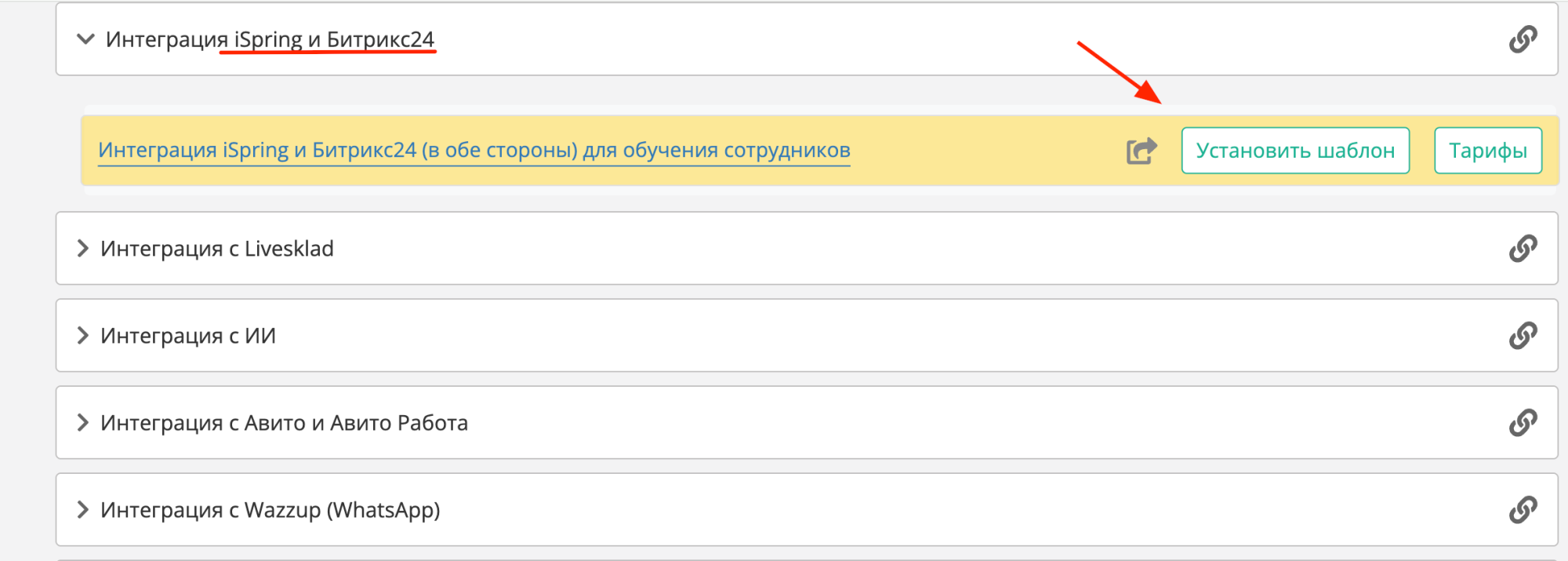Select the Интеграция с ИИ title text
1568x561 pixels.
pyautogui.click(x=188, y=336)
